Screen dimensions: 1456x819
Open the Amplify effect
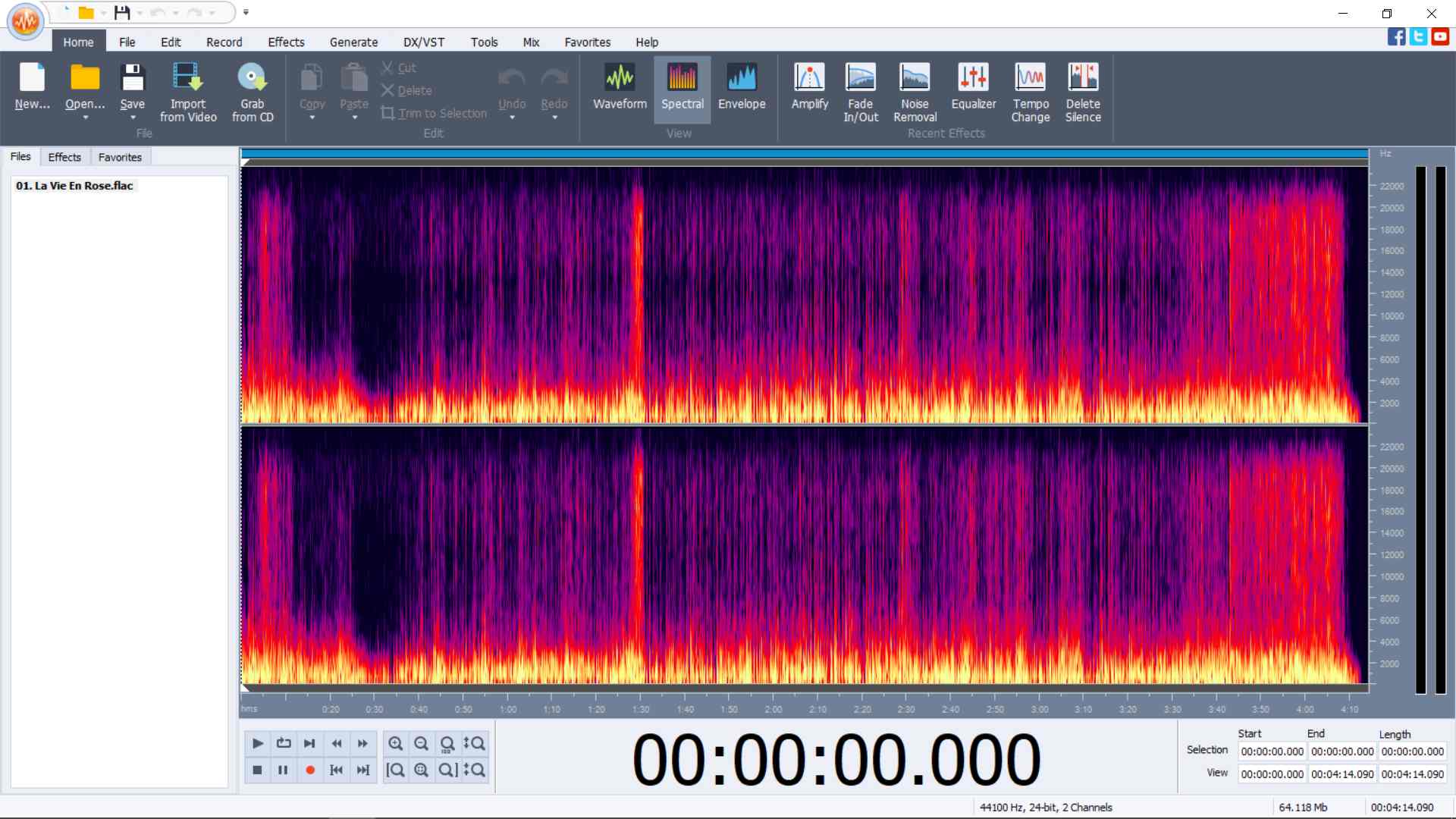[809, 89]
